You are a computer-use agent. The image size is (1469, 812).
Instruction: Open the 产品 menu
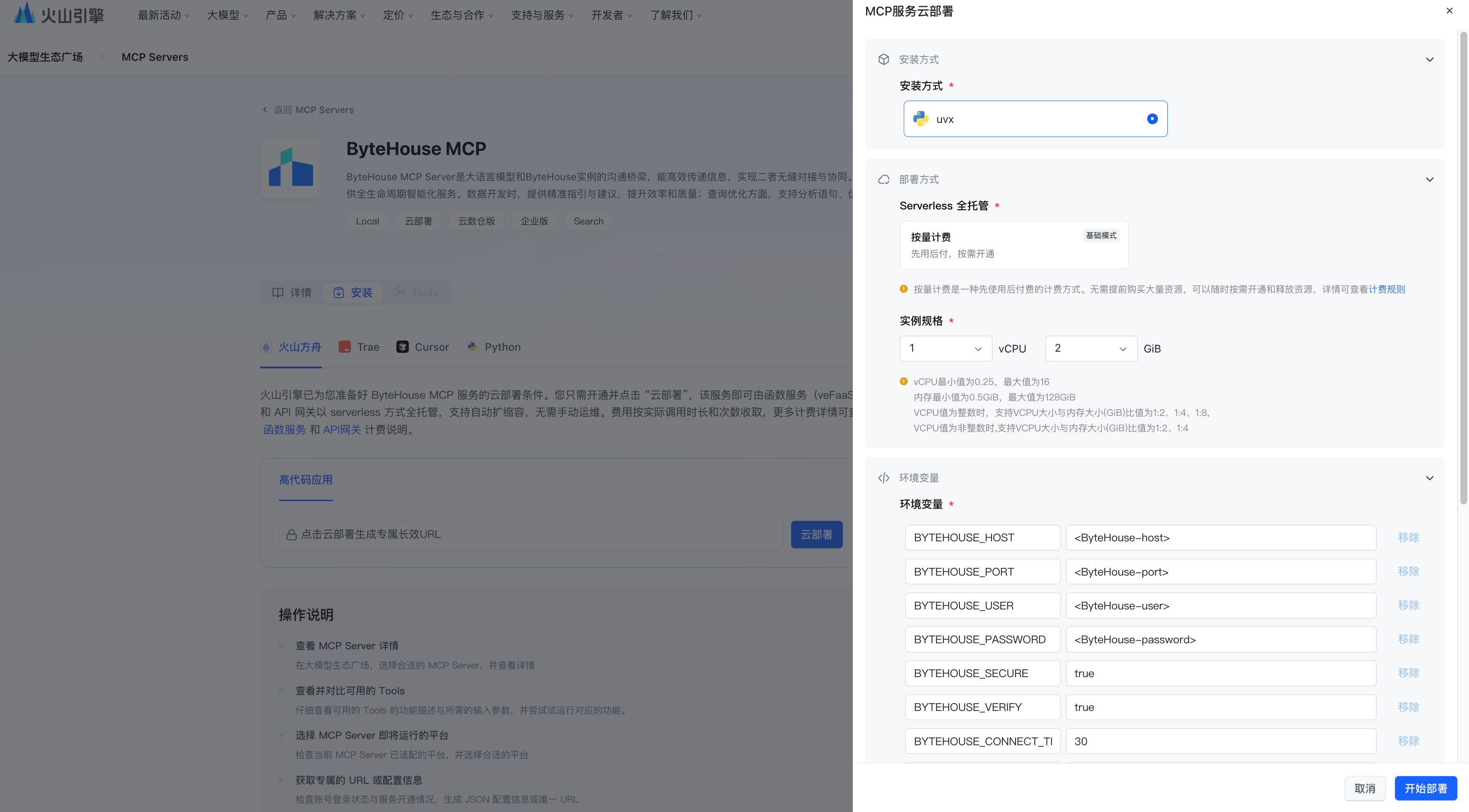(280, 15)
